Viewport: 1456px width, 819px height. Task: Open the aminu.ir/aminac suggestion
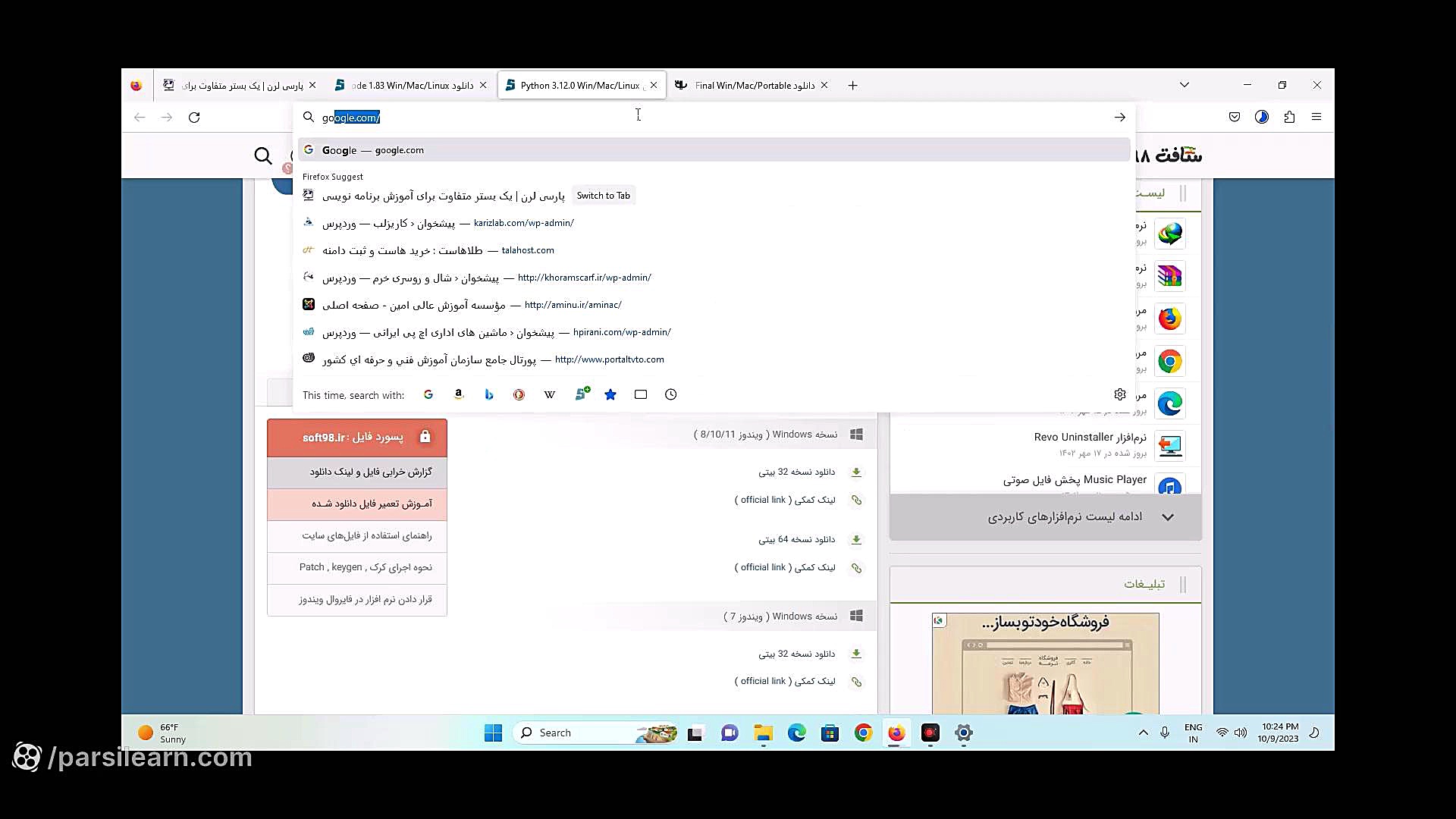[x=713, y=305]
